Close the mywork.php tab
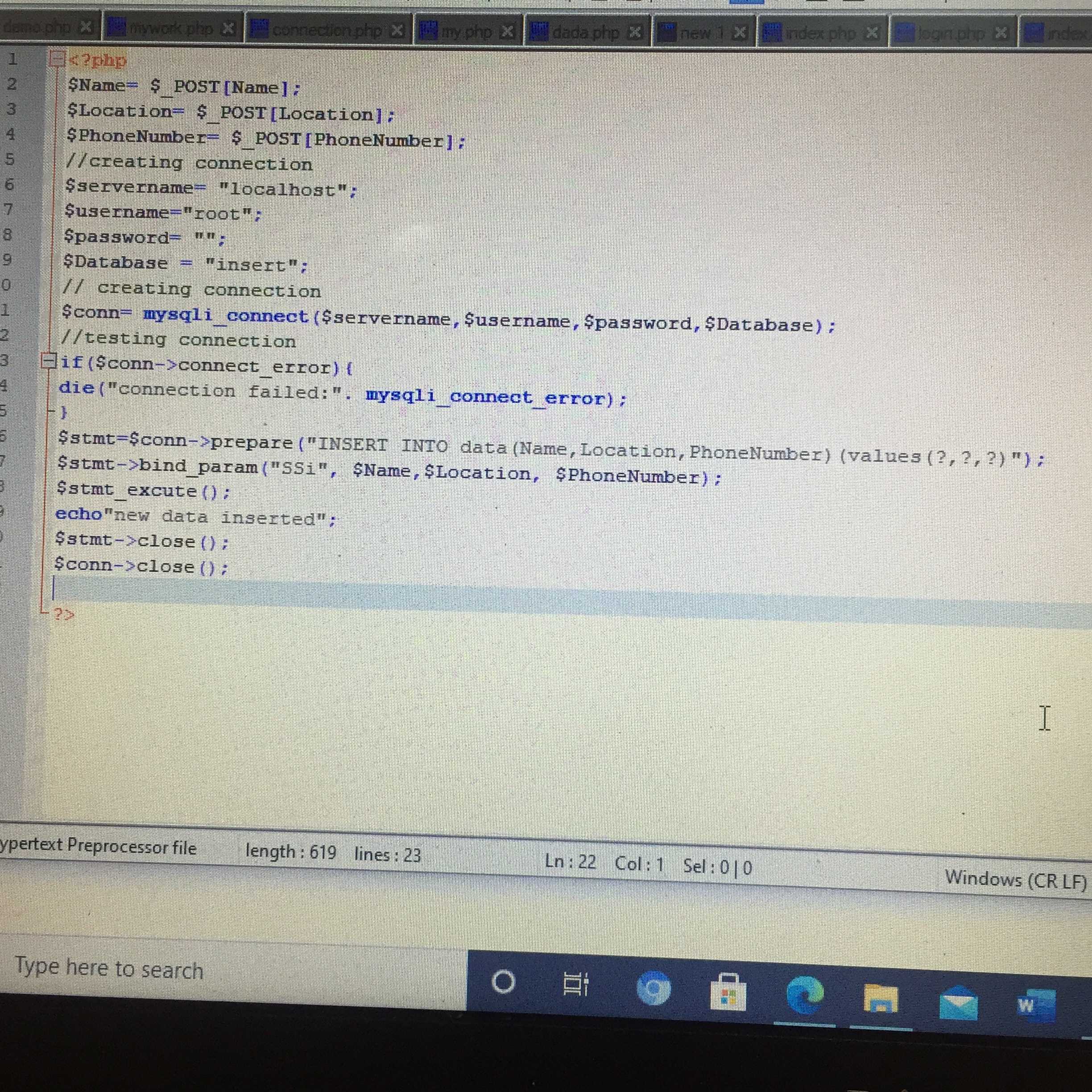 (228, 28)
